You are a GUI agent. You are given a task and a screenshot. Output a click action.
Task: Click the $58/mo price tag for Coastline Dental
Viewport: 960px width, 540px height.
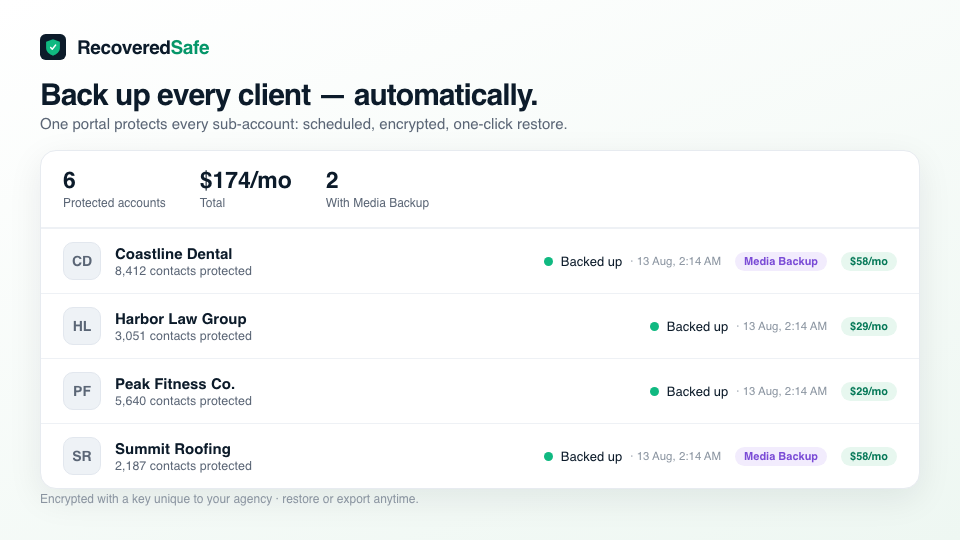coord(869,261)
